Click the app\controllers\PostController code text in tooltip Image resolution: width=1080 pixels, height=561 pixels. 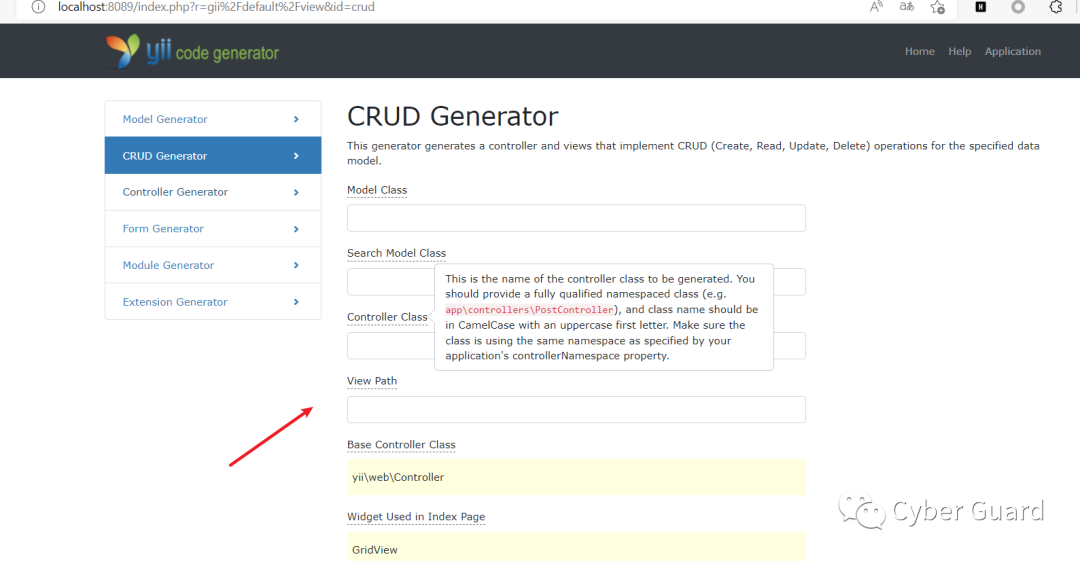(530, 310)
